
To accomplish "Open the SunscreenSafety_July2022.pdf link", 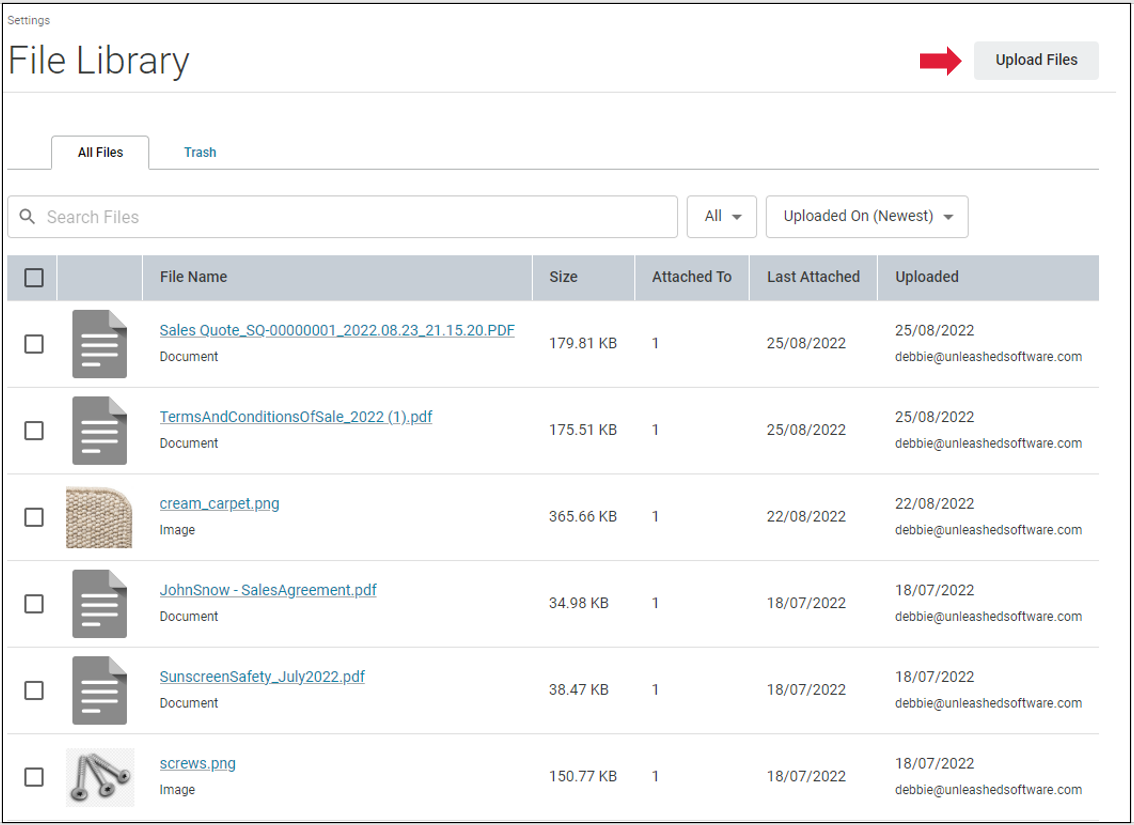I will (x=261, y=676).
